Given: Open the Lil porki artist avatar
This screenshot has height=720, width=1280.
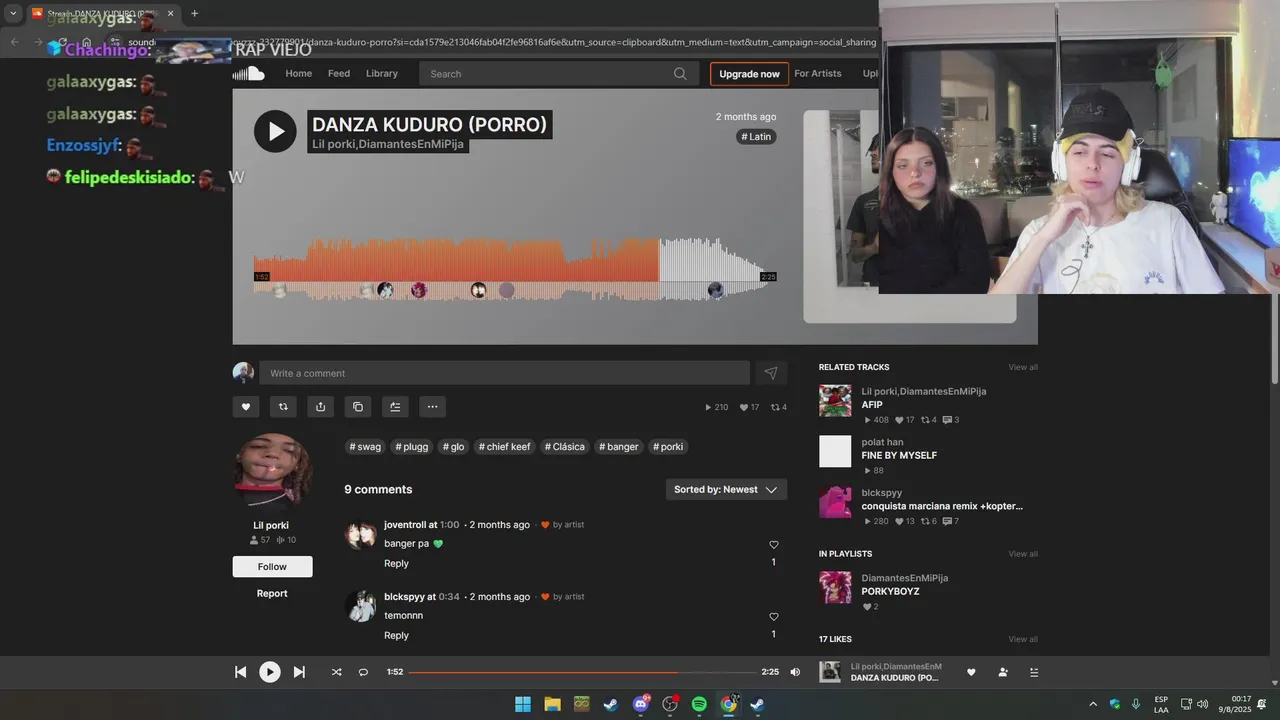Looking at the screenshot, I should coord(272,472).
